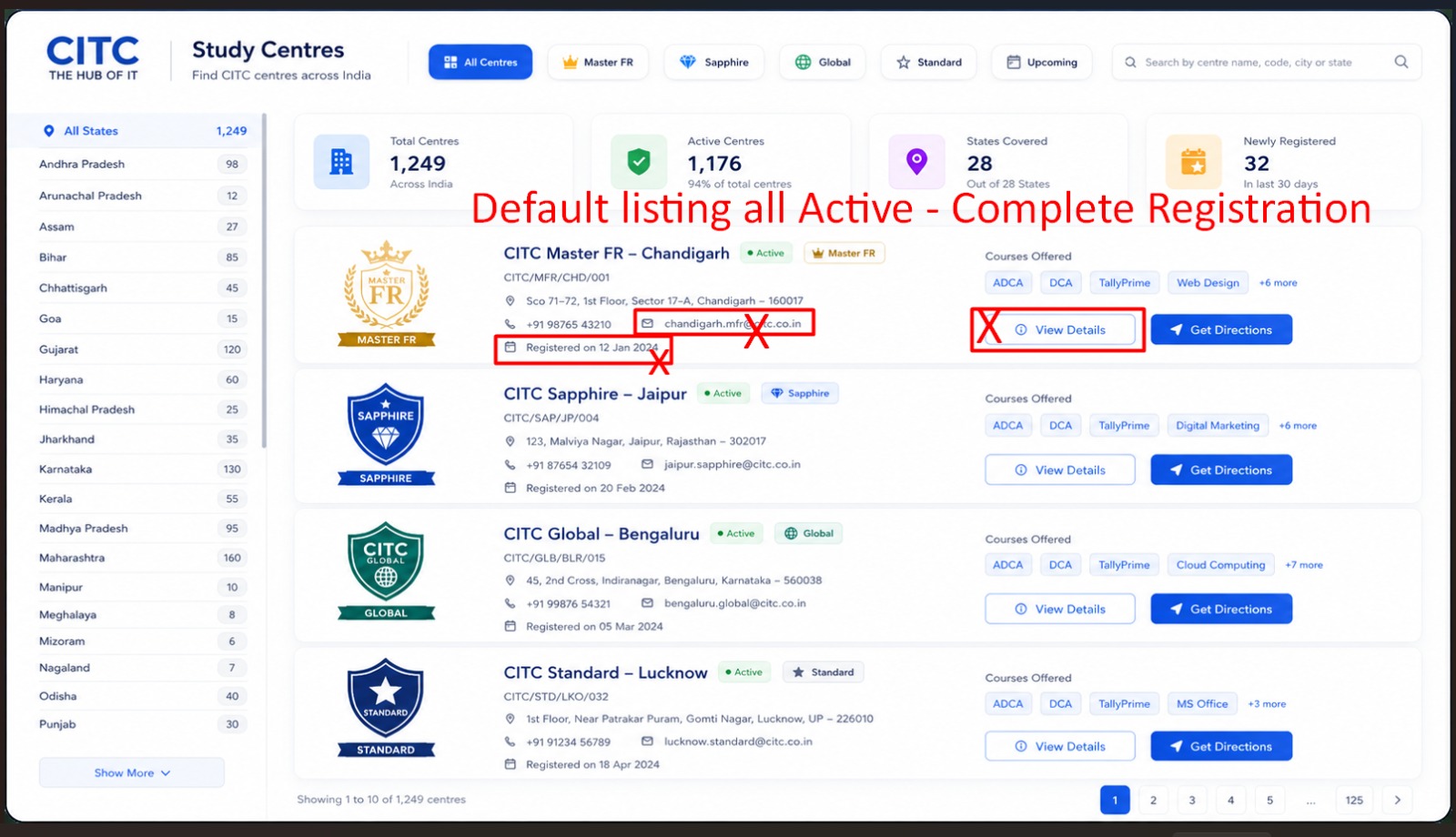Viewport: 1456px width, 837px height.
Task: Click the phone icon beside +91 87654 32109
Action: [511, 465]
